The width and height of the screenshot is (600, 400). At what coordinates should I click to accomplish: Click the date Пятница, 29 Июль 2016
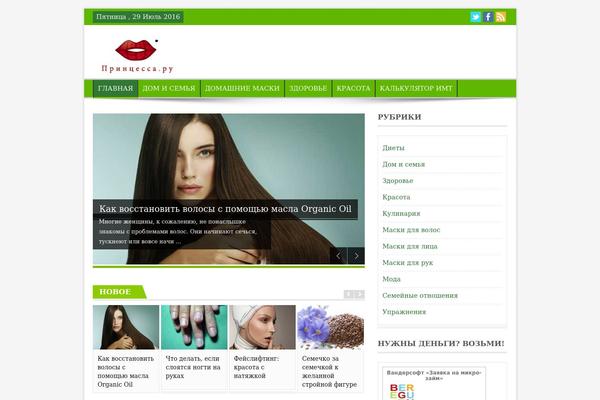click(138, 17)
